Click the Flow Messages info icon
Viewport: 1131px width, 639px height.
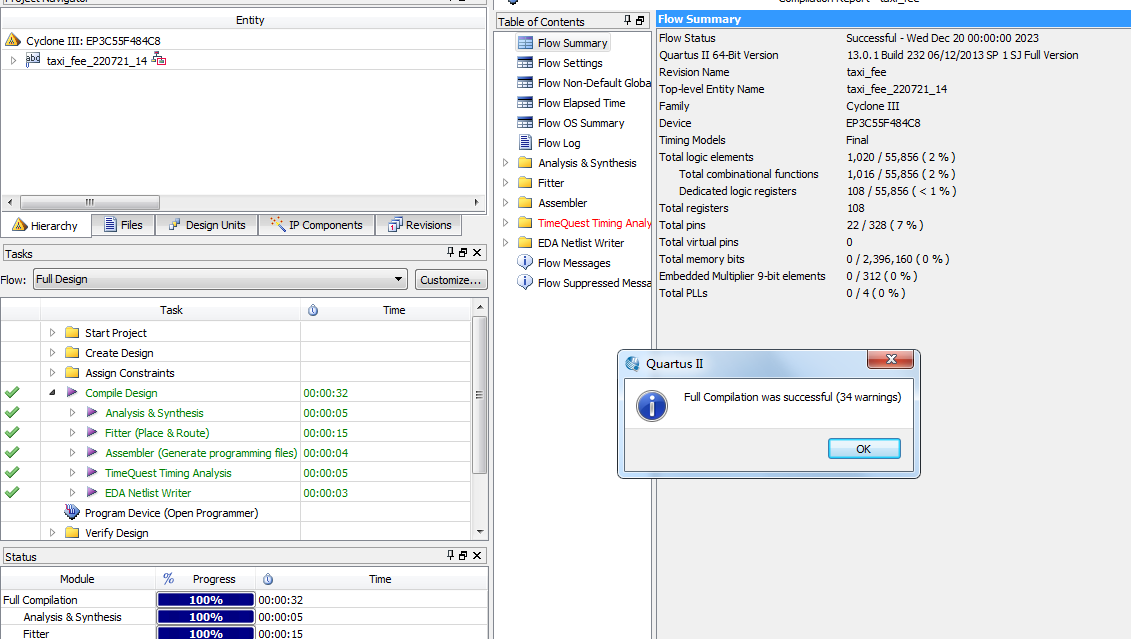click(x=525, y=263)
